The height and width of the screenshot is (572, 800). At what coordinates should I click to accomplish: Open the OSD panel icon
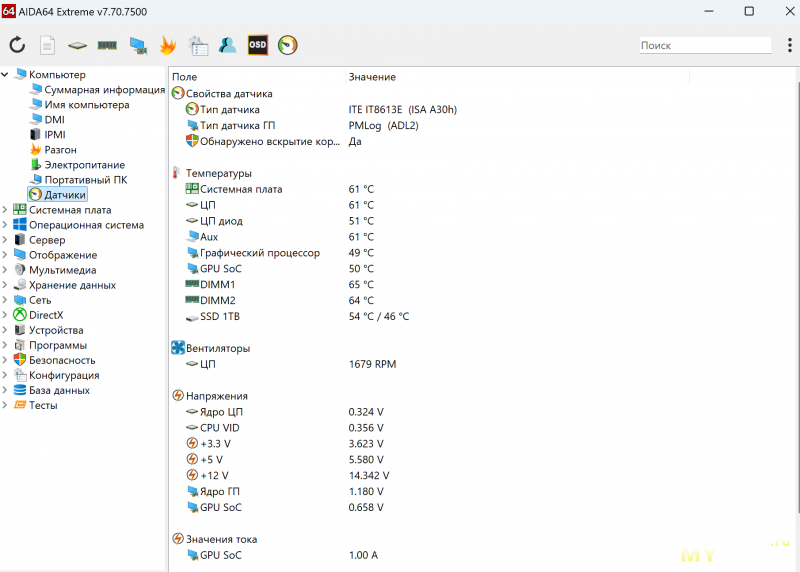[258, 45]
